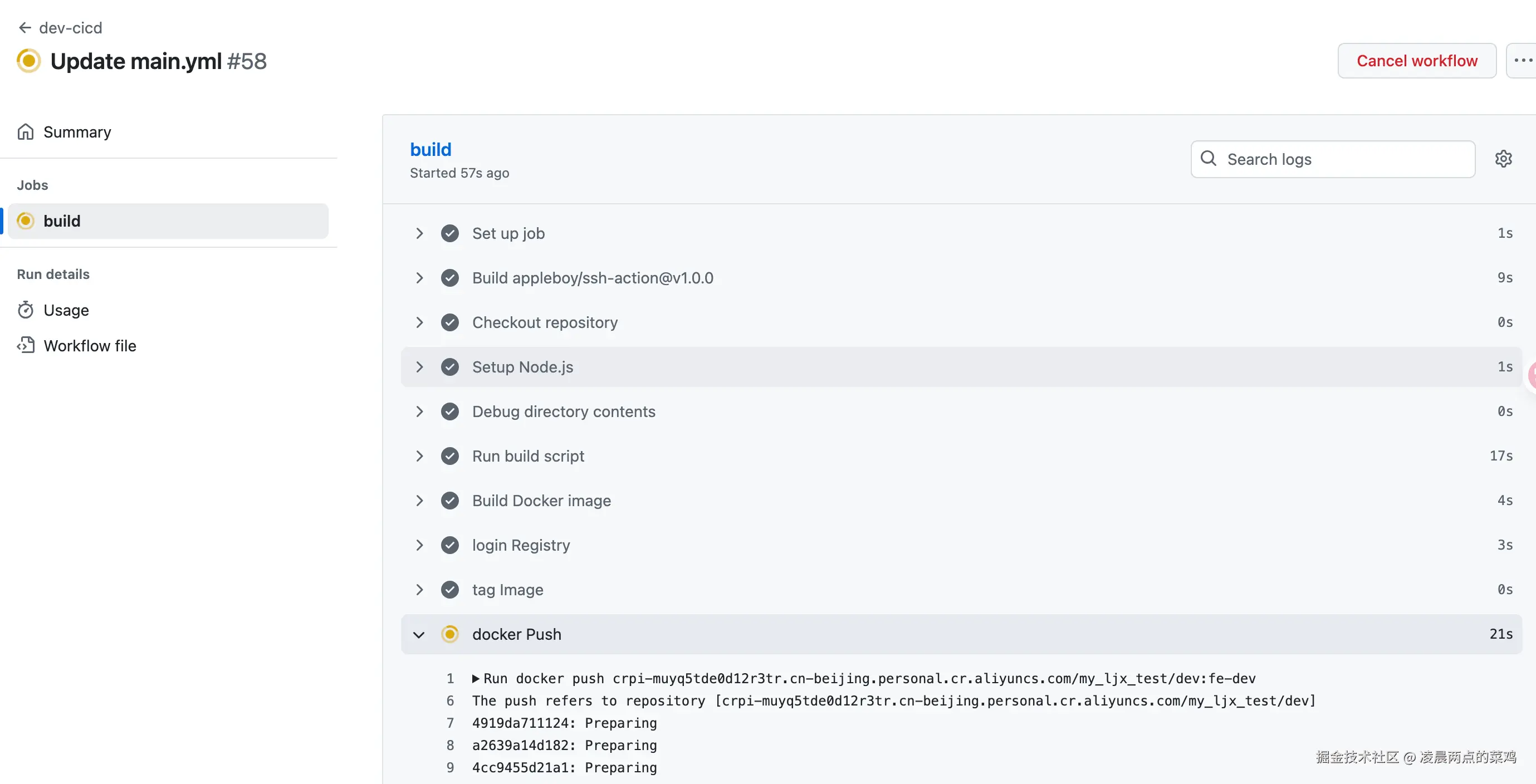Open the more options ellipsis menu

click(x=1522, y=61)
